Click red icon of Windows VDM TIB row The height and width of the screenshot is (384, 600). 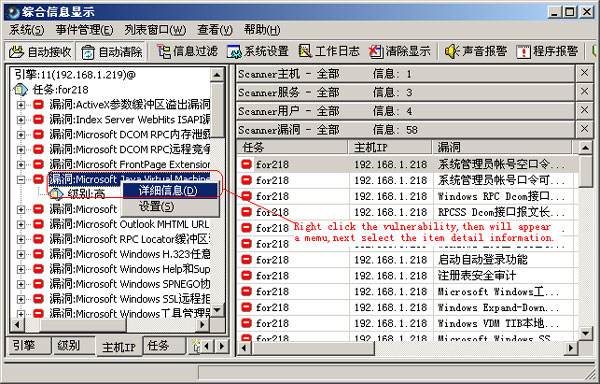pos(246,323)
